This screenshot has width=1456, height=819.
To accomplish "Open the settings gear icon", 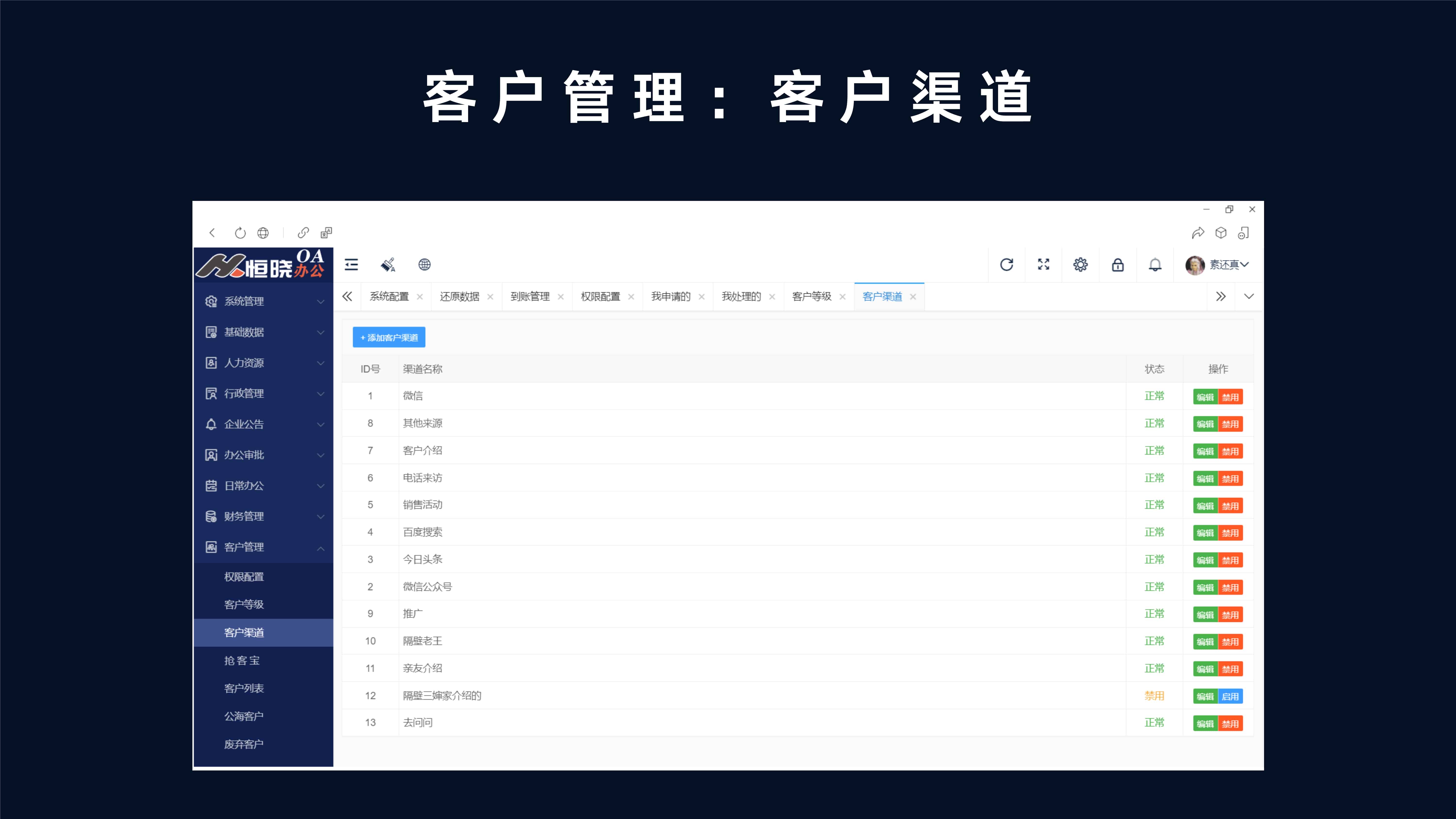I will [x=1081, y=265].
